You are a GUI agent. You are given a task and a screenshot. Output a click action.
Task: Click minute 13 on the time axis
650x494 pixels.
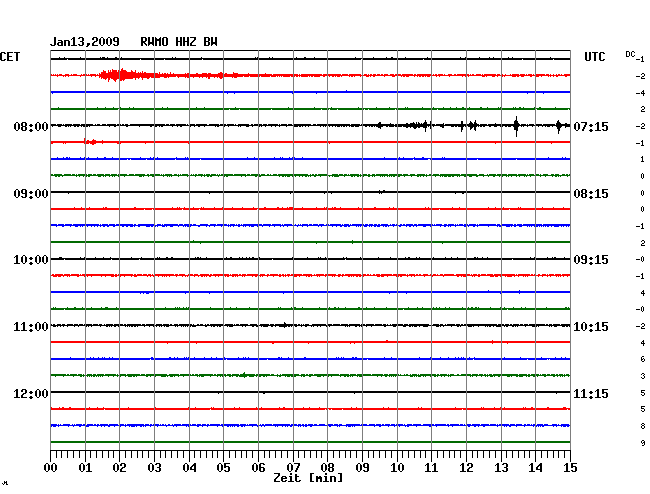501,467
